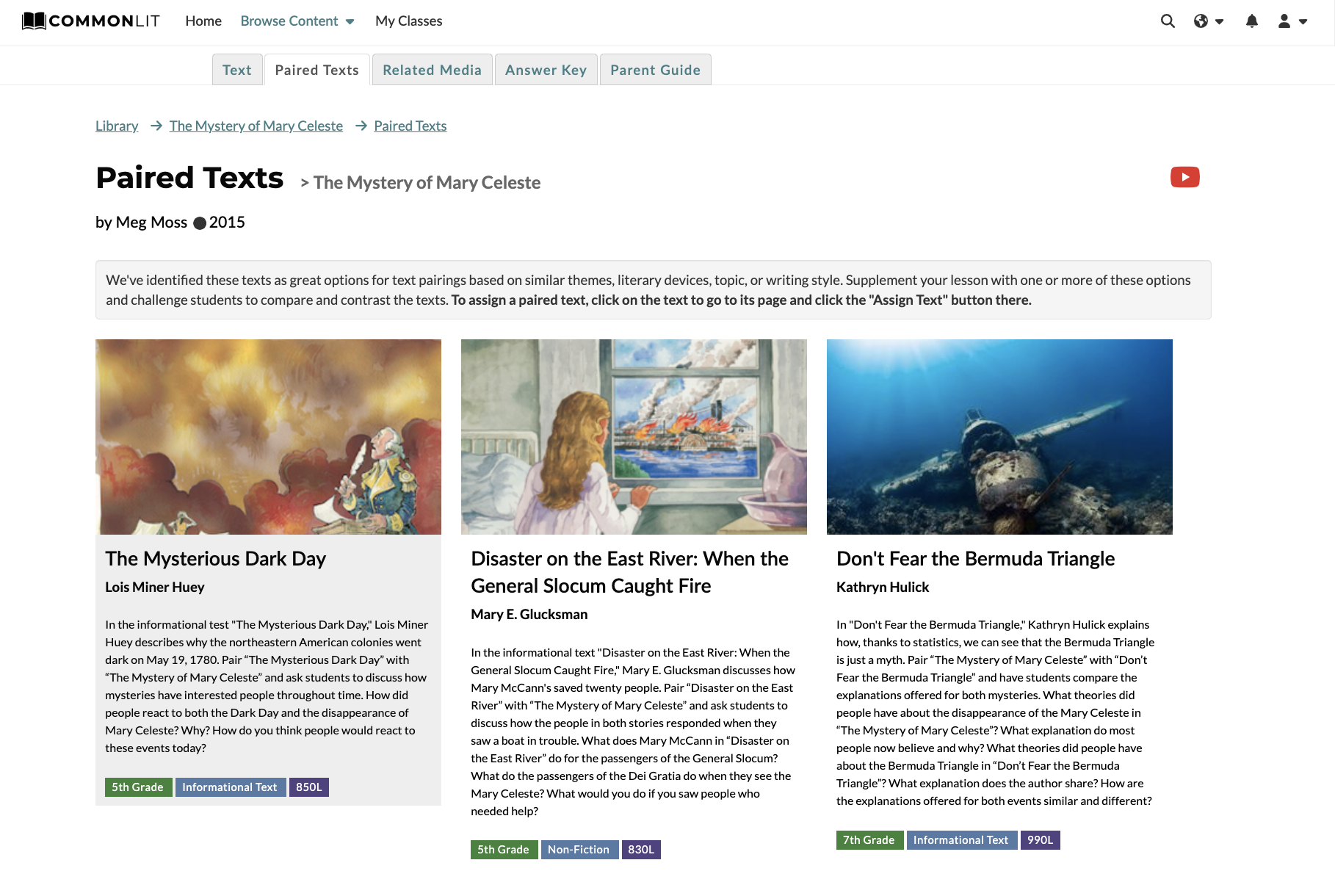Expand the language globe dropdown caret
Image resolution: width=1335 pixels, height=896 pixels.
pyautogui.click(x=1220, y=21)
